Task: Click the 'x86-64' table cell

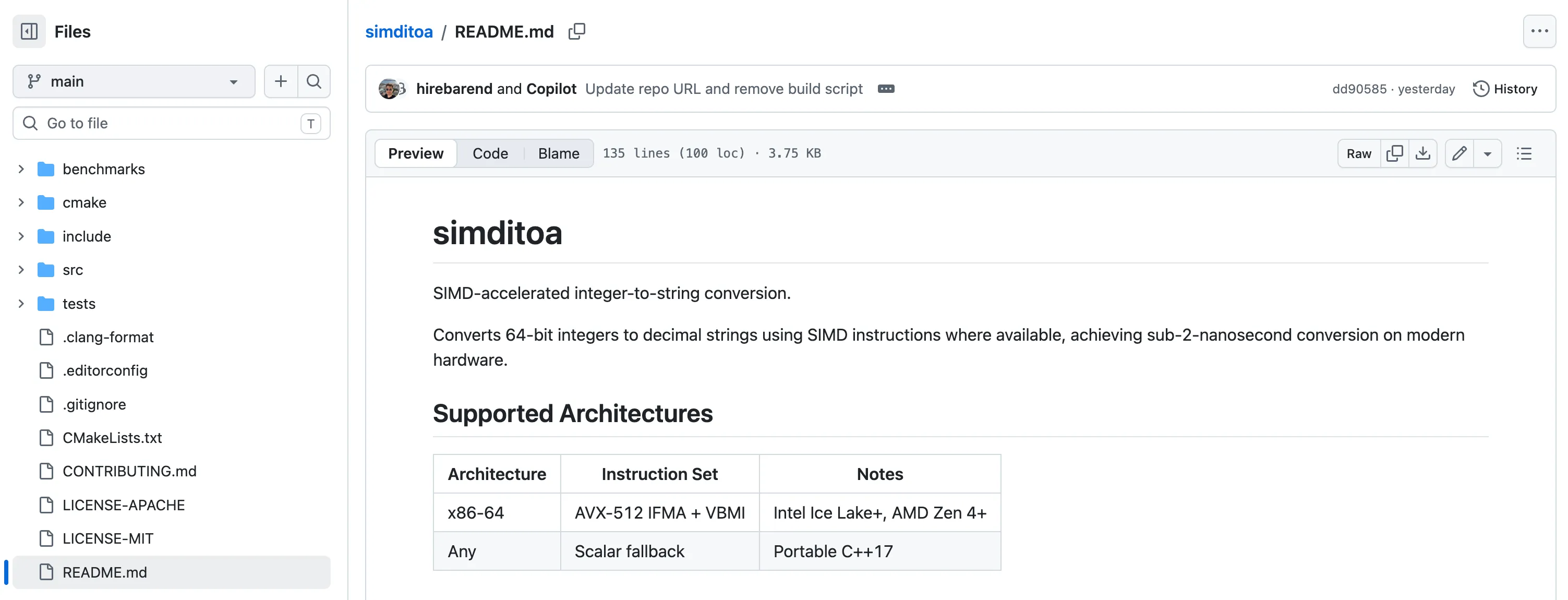Action: [x=497, y=513]
